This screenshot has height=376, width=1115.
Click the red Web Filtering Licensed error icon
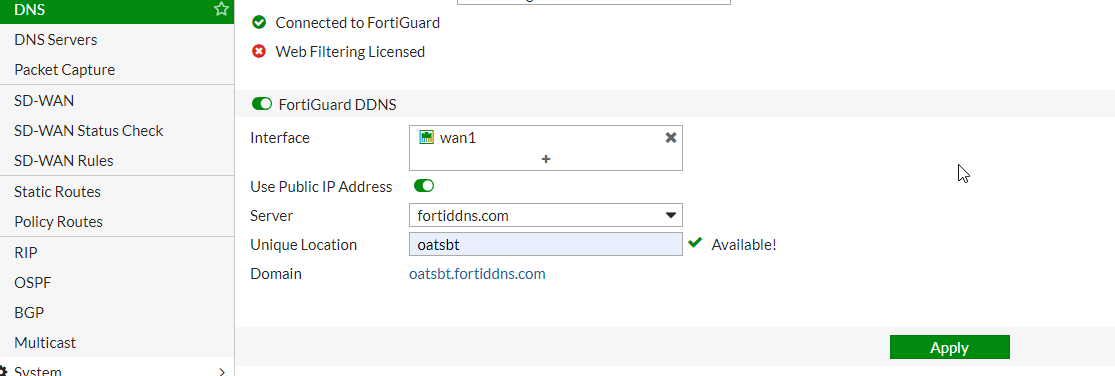point(259,52)
